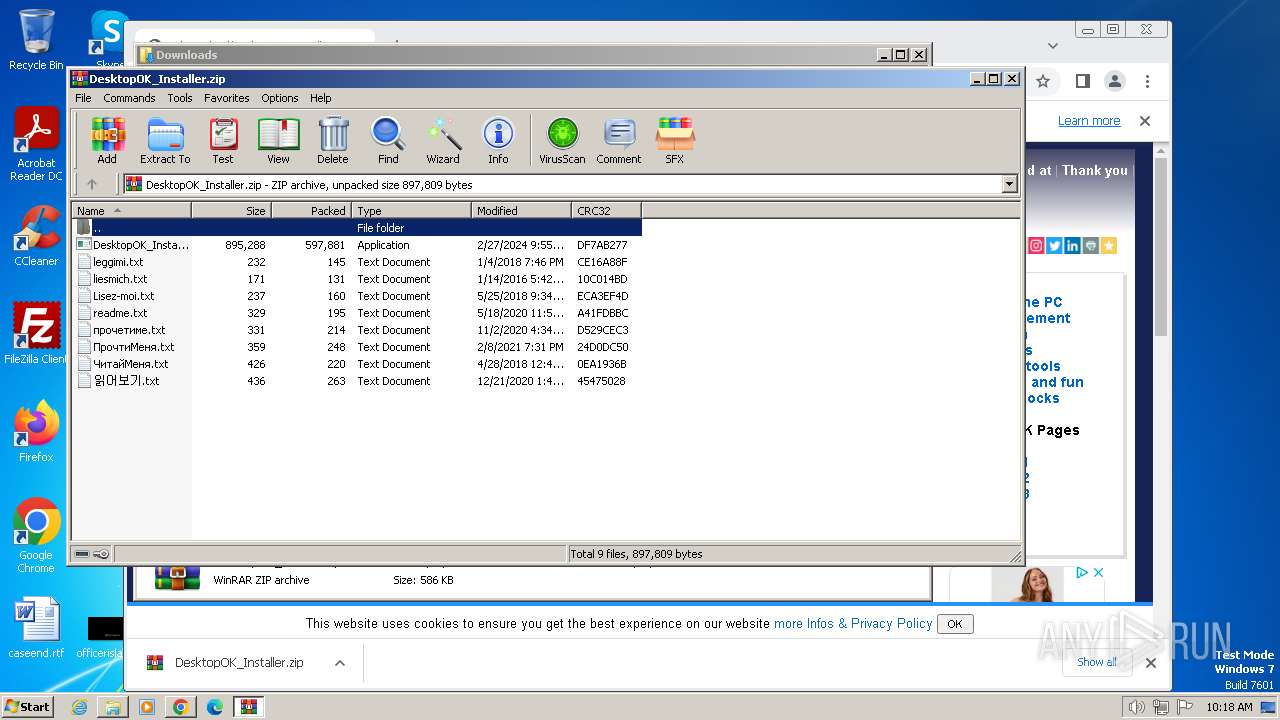
Task: Sort by the Size column header
Action: pyautogui.click(x=231, y=210)
